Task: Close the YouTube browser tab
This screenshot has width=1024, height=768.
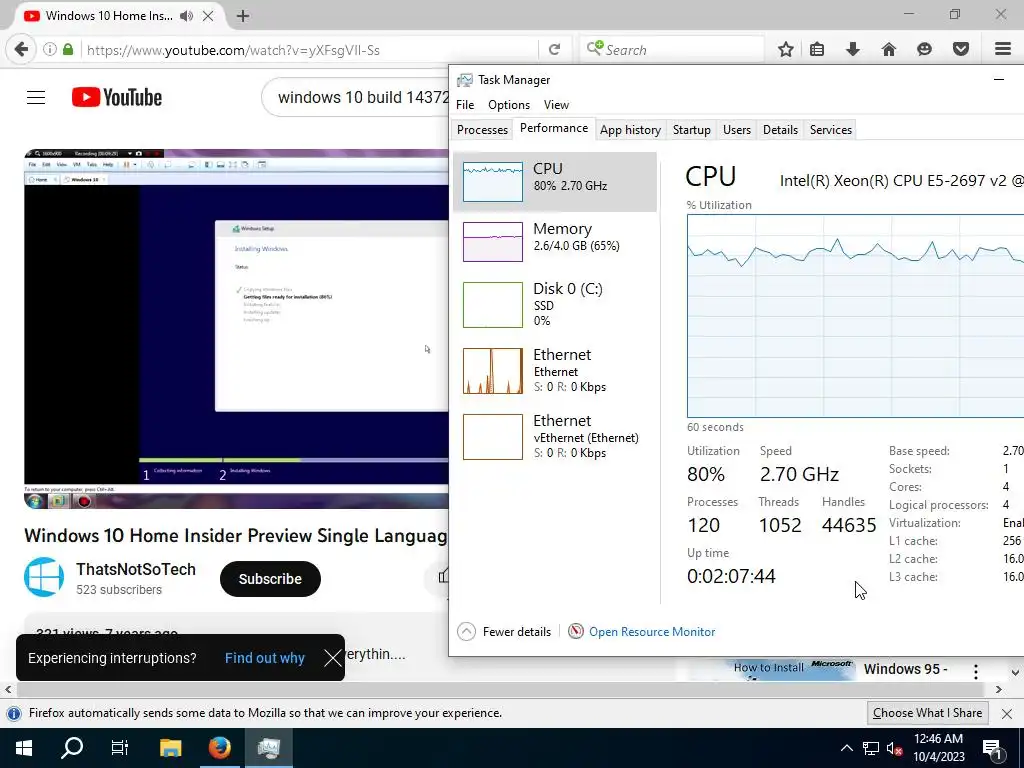Action: tap(208, 16)
